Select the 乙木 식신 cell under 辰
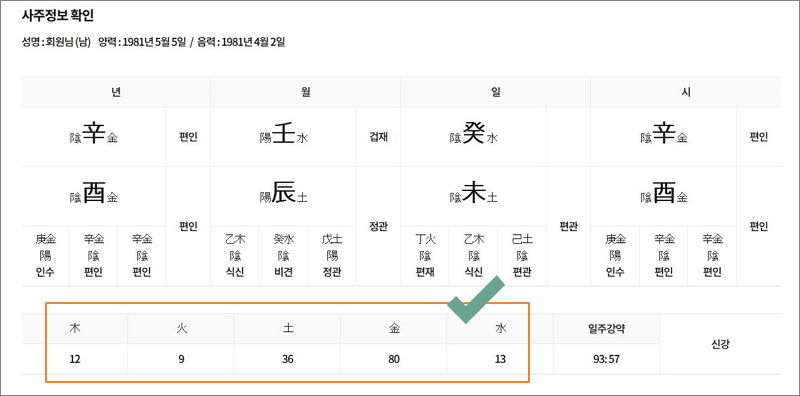The image size is (800, 396). coord(235,256)
